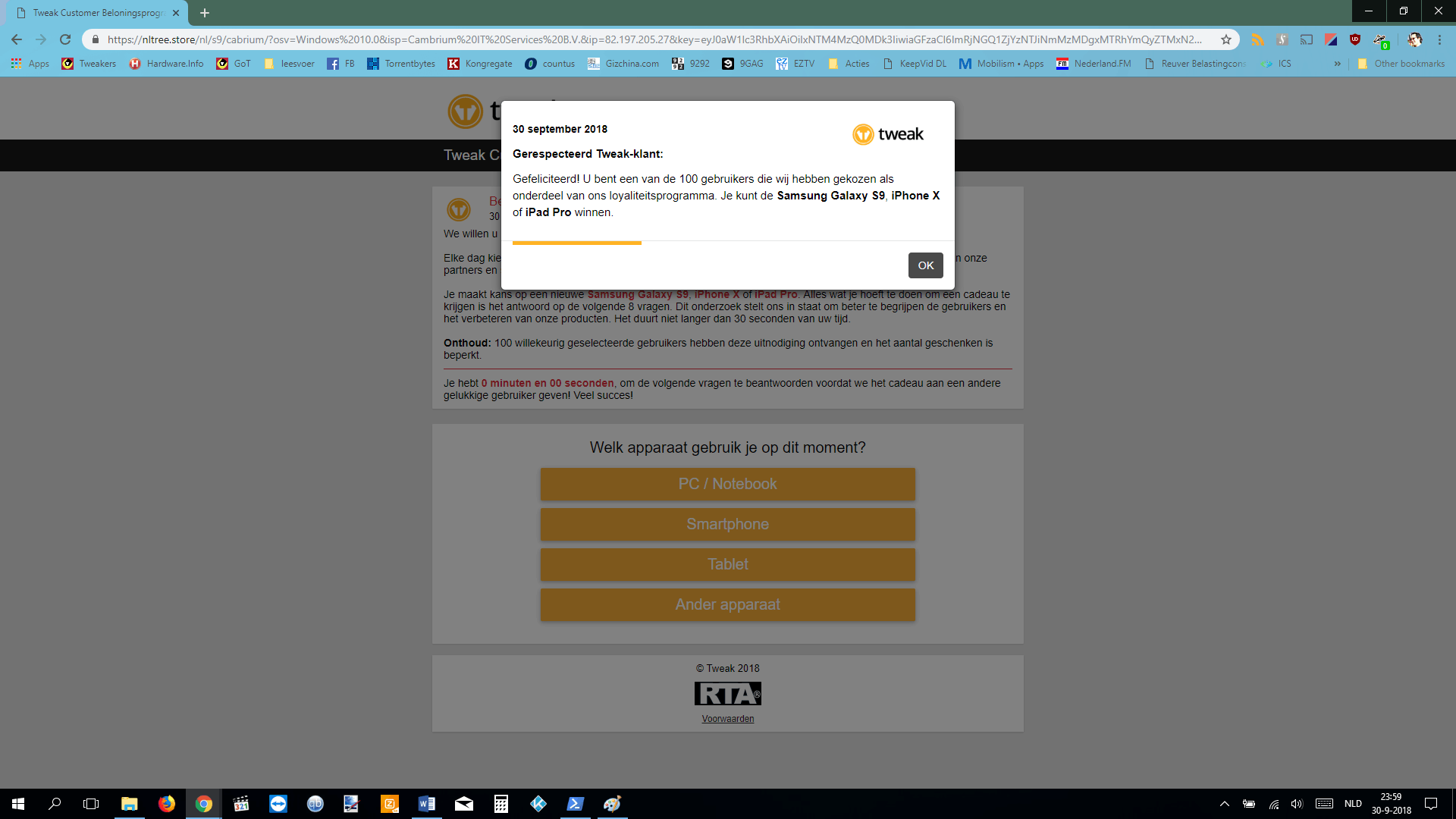Viewport: 1456px width, 819px height.
Task: Open the Windows Start menu
Action: pos(18,804)
